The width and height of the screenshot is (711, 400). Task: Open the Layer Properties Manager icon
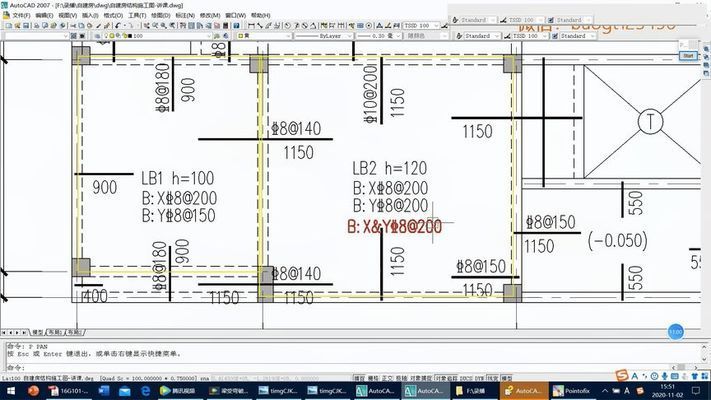pos(97,36)
